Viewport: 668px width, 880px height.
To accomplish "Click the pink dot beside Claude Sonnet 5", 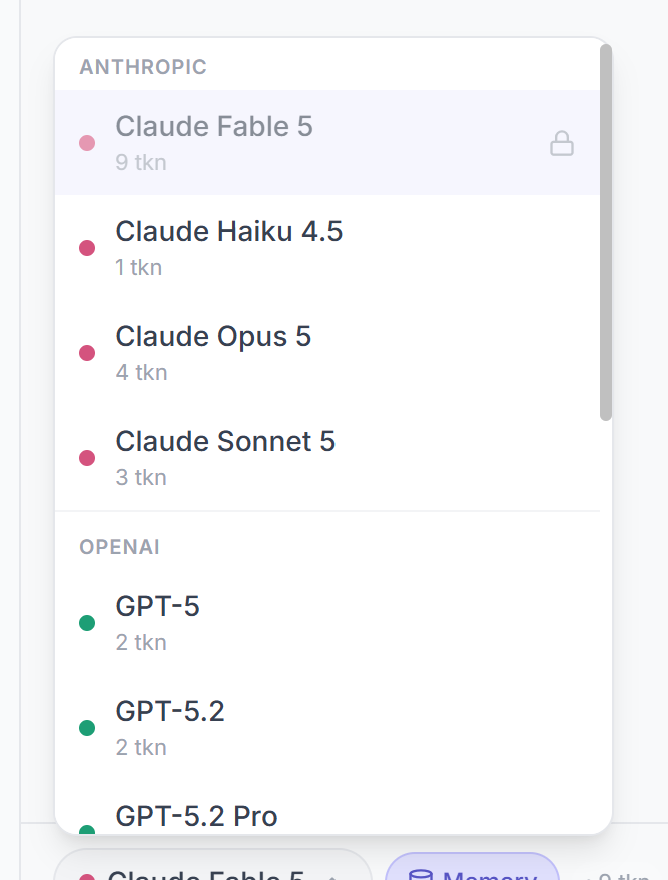I will (87, 457).
